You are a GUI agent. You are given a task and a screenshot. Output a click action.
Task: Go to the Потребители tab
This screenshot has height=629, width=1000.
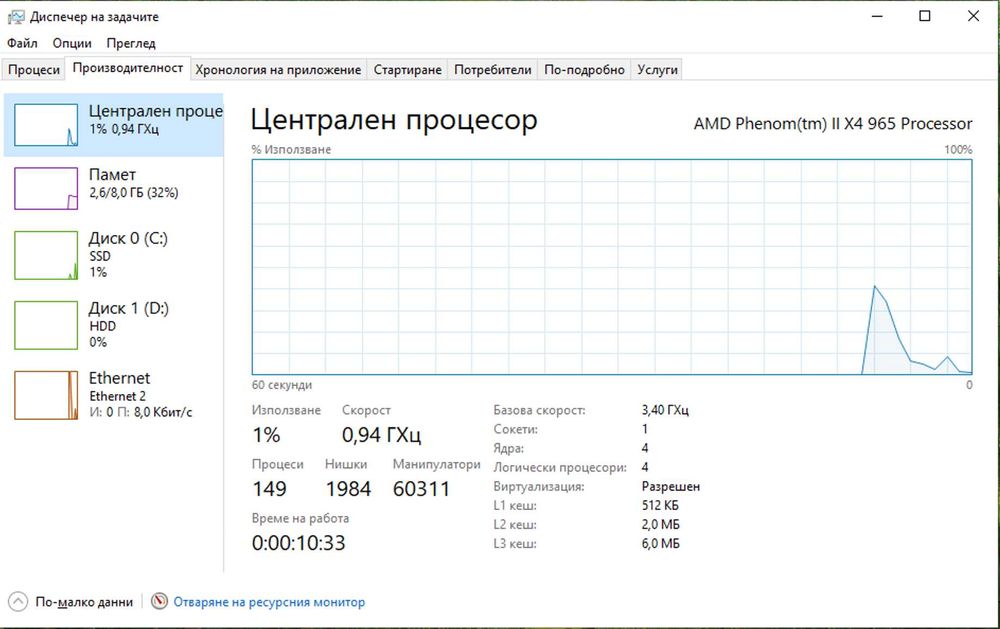click(492, 70)
